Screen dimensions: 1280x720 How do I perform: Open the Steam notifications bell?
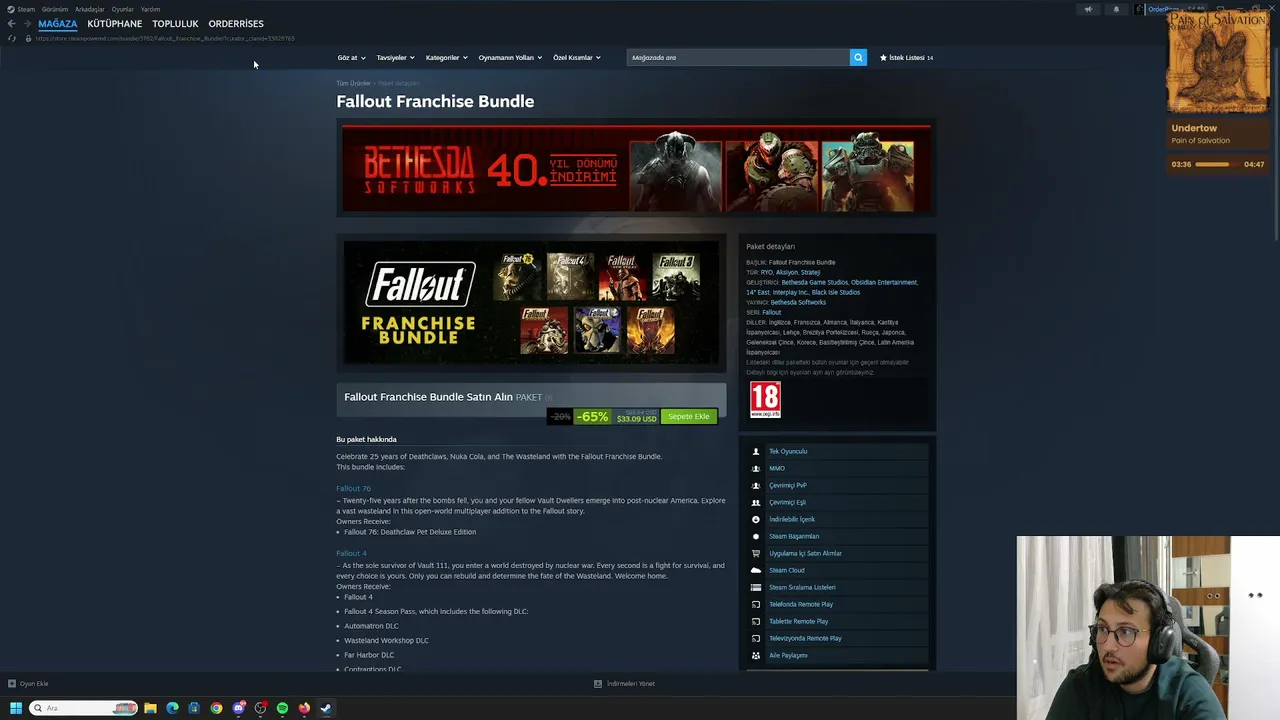tap(1116, 9)
